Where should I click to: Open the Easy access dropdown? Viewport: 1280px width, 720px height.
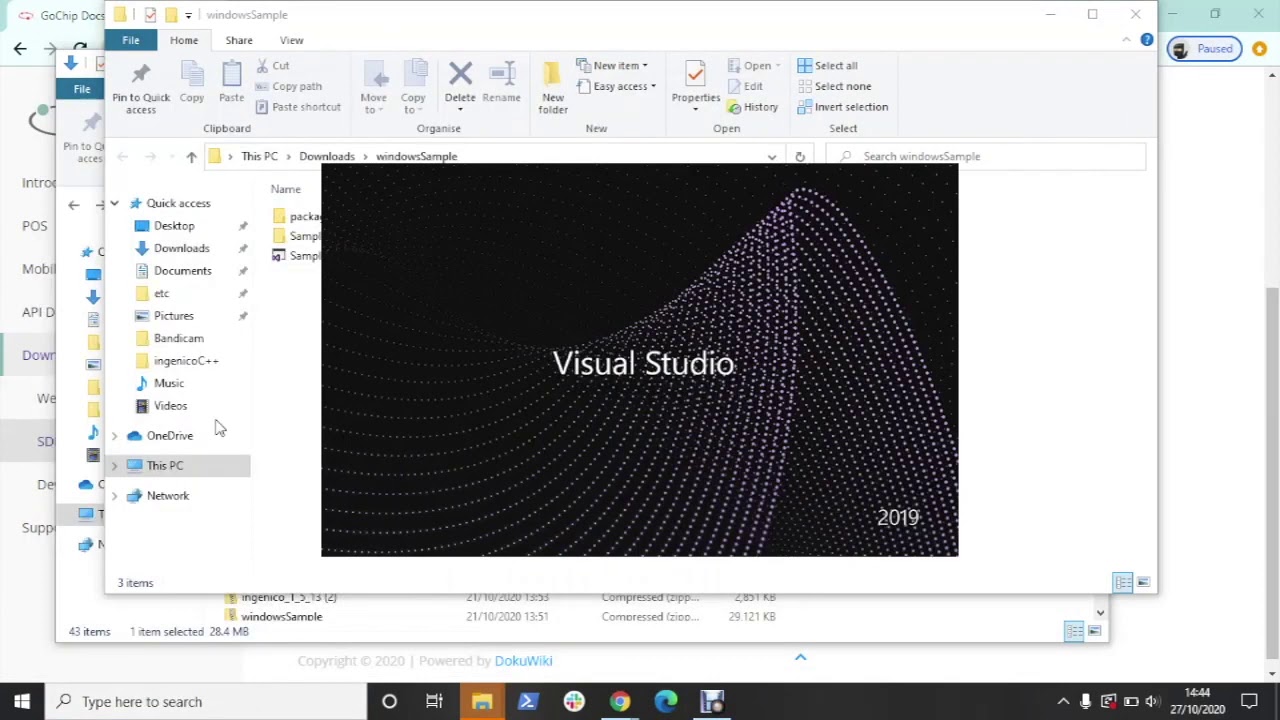616,86
